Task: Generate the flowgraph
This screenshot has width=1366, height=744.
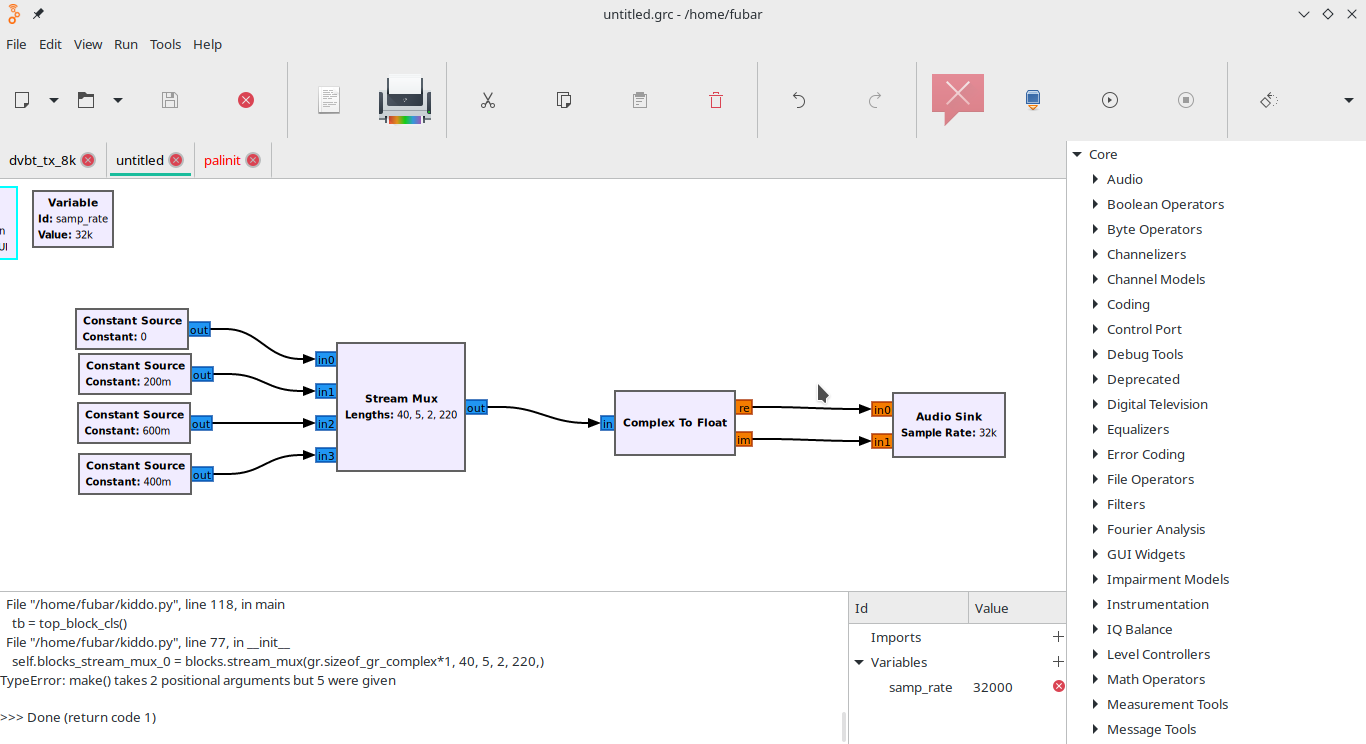Action: point(1033,100)
